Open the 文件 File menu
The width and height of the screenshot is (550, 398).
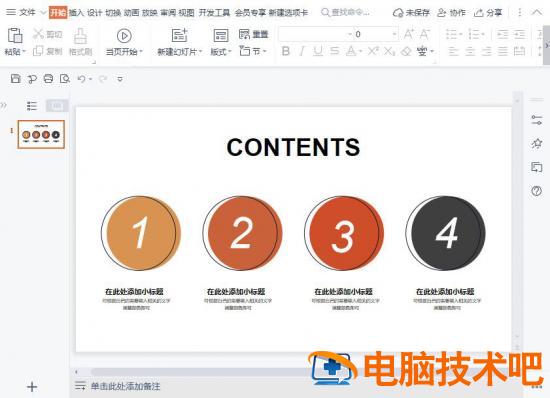[28, 13]
